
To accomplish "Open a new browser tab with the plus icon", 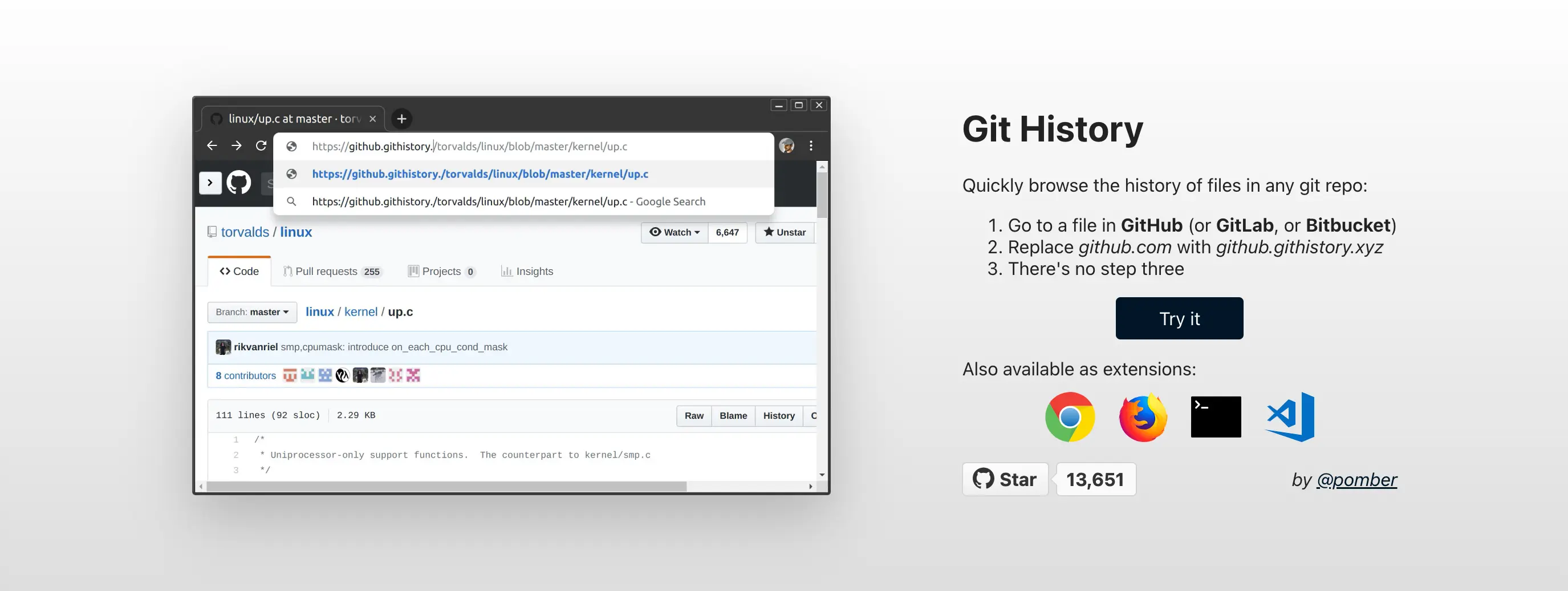I will [x=401, y=119].
